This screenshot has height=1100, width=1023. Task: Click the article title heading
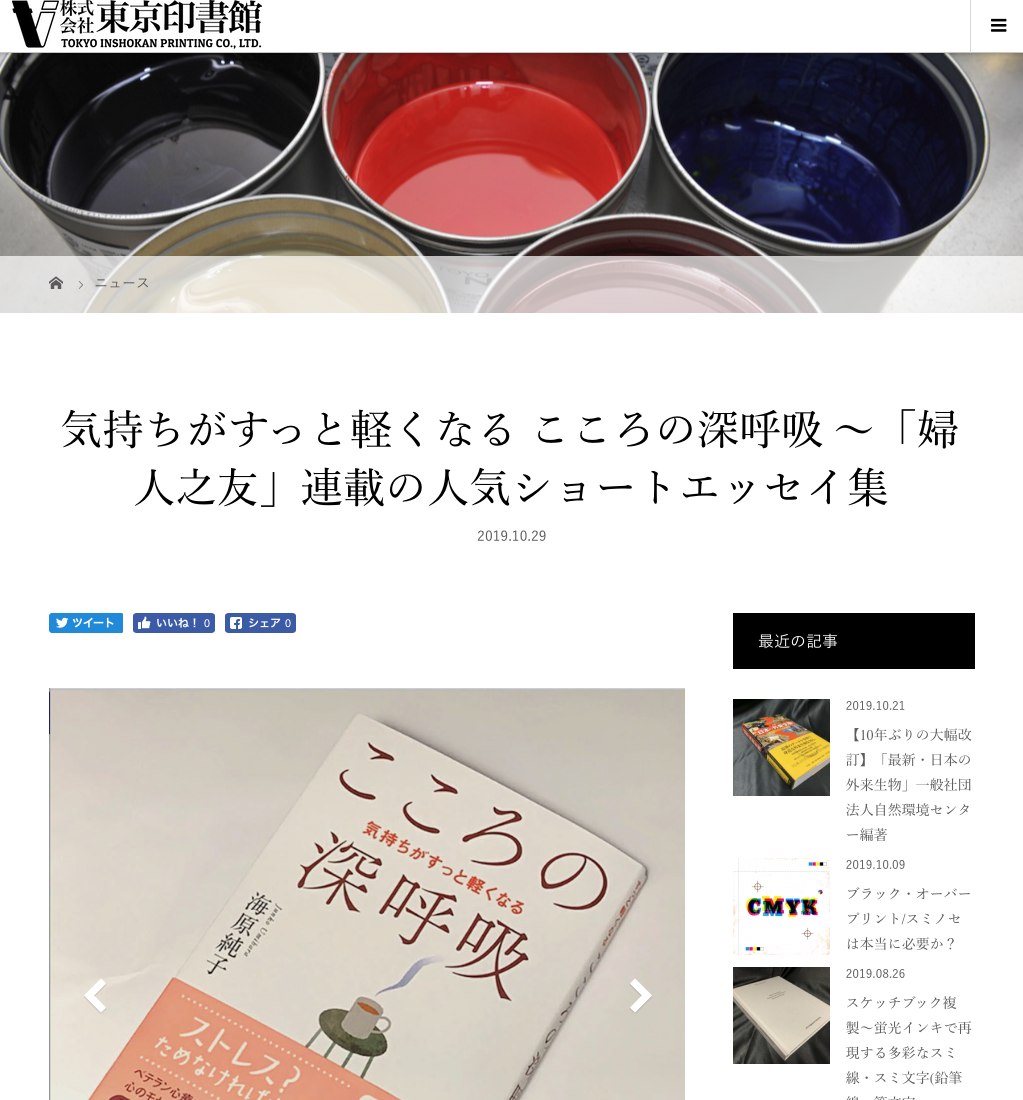[x=511, y=458]
